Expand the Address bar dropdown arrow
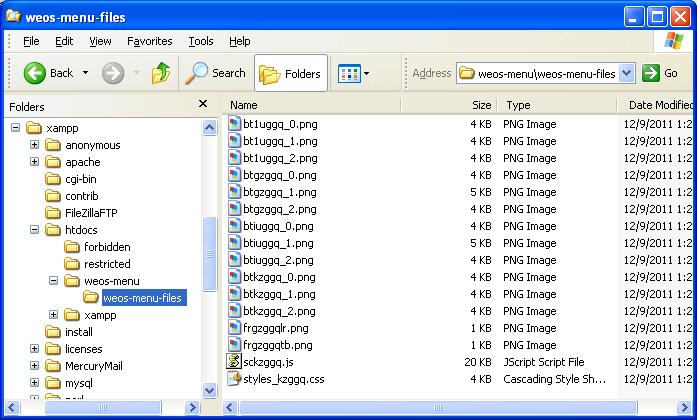697x420 pixels. pos(627,73)
